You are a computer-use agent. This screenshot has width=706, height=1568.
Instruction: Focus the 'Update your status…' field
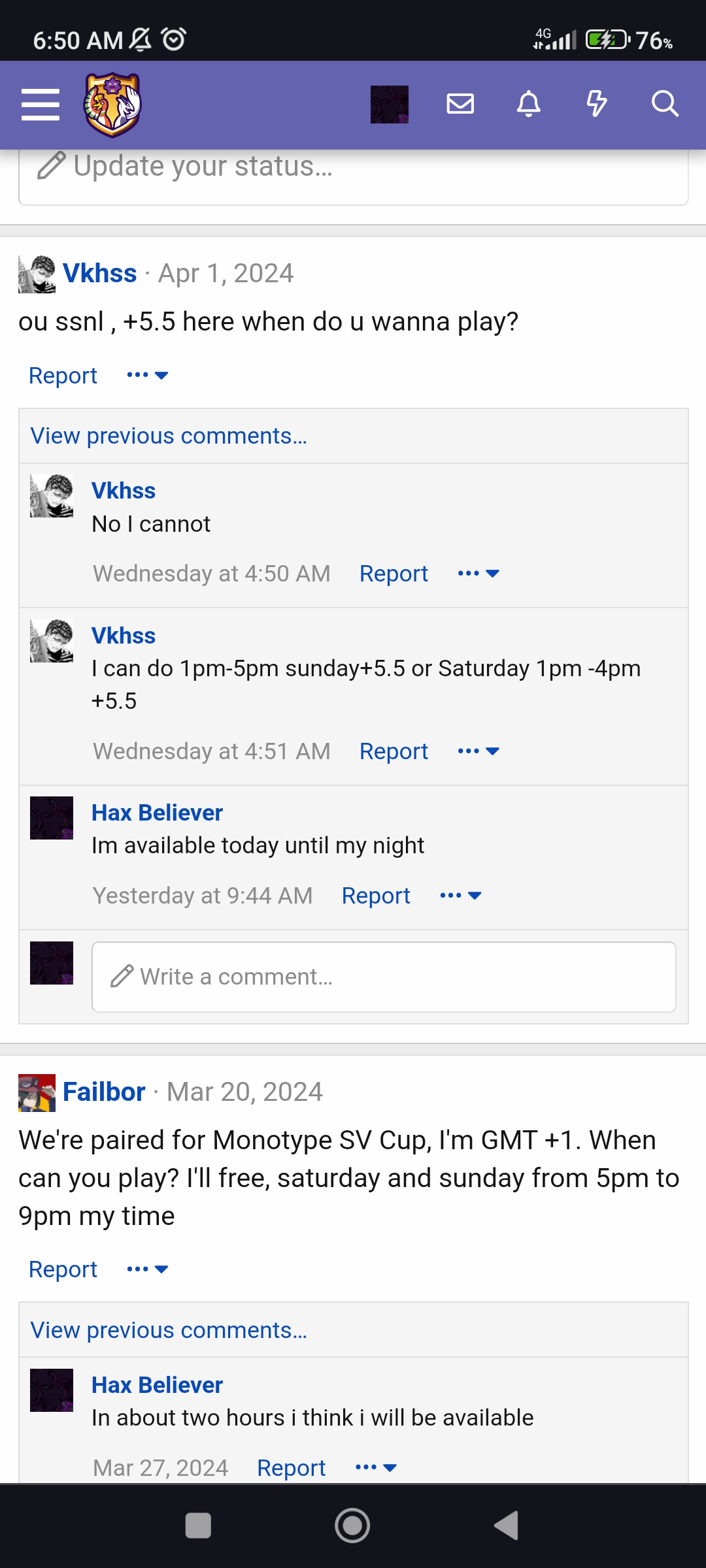coord(354,171)
